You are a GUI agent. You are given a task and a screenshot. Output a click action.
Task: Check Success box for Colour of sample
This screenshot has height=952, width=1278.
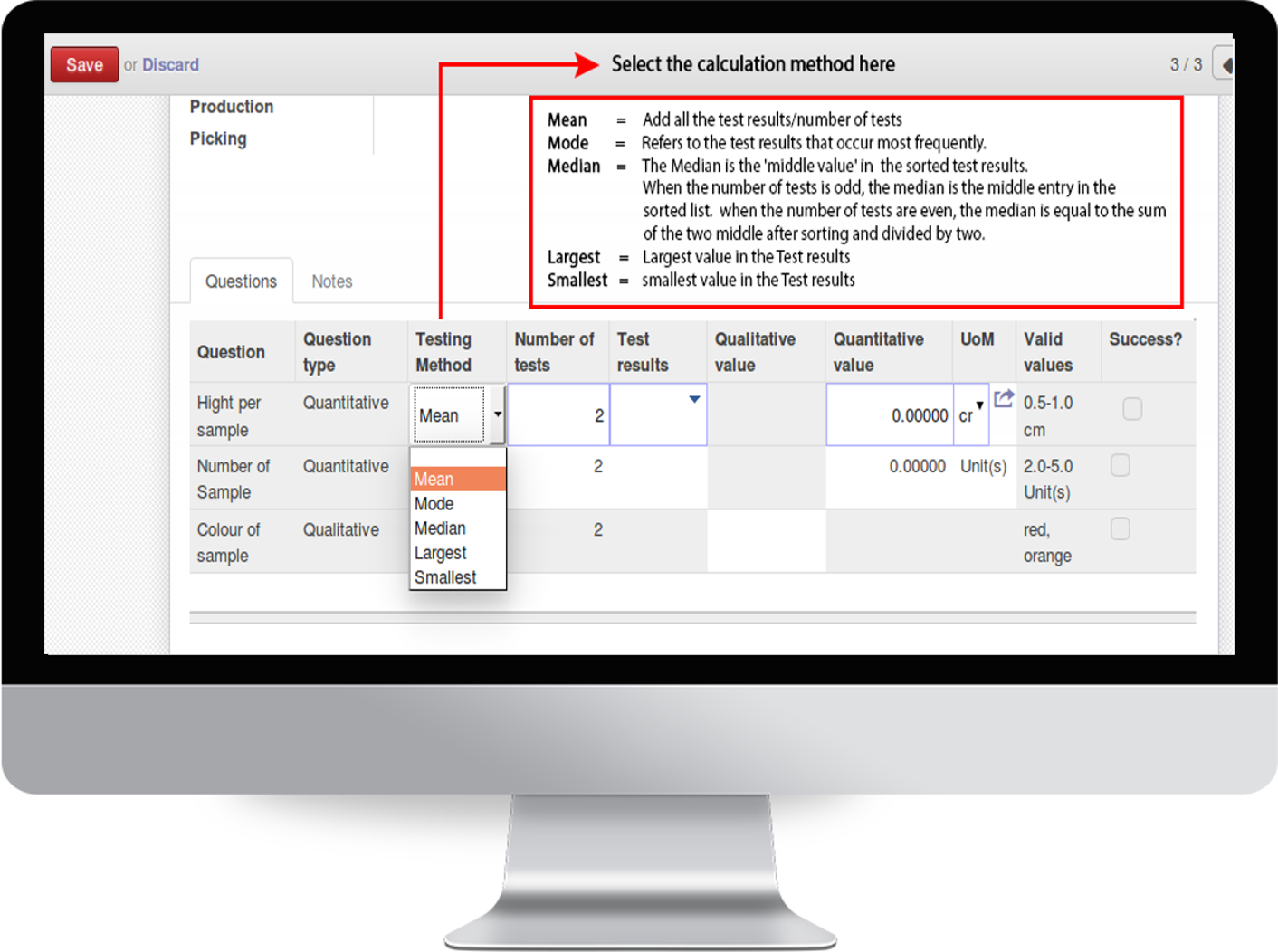[x=1120, y=528]
